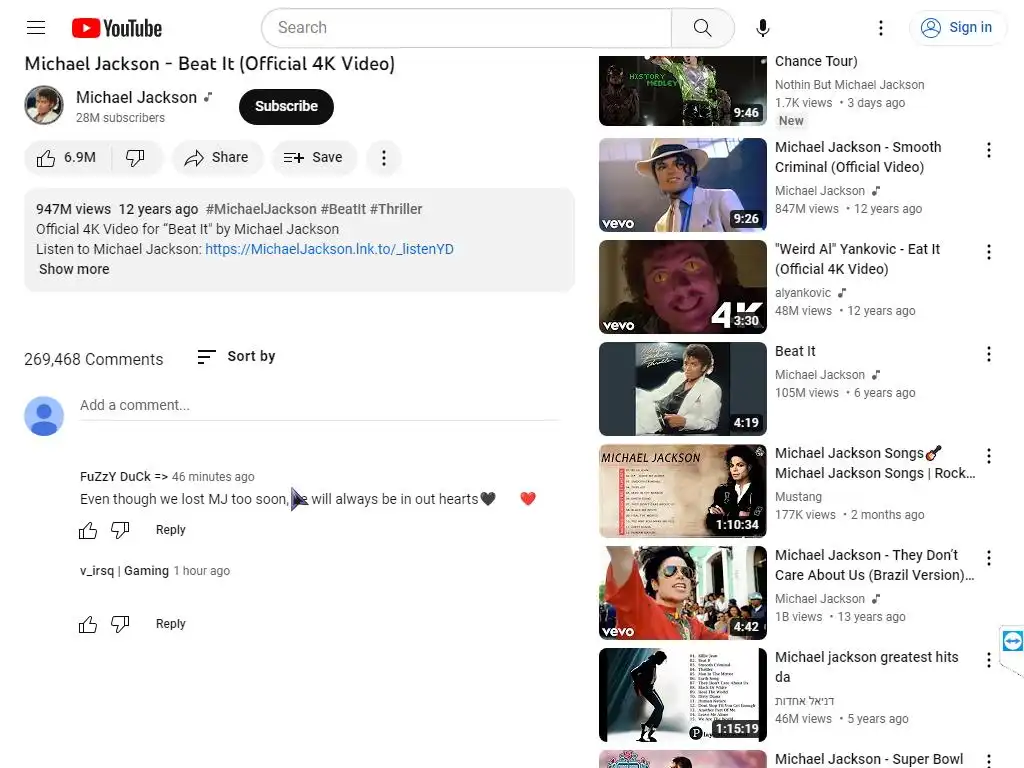
Task: Open They Don't Care About Us thumbnail
Action: click(x=682, y=593)
